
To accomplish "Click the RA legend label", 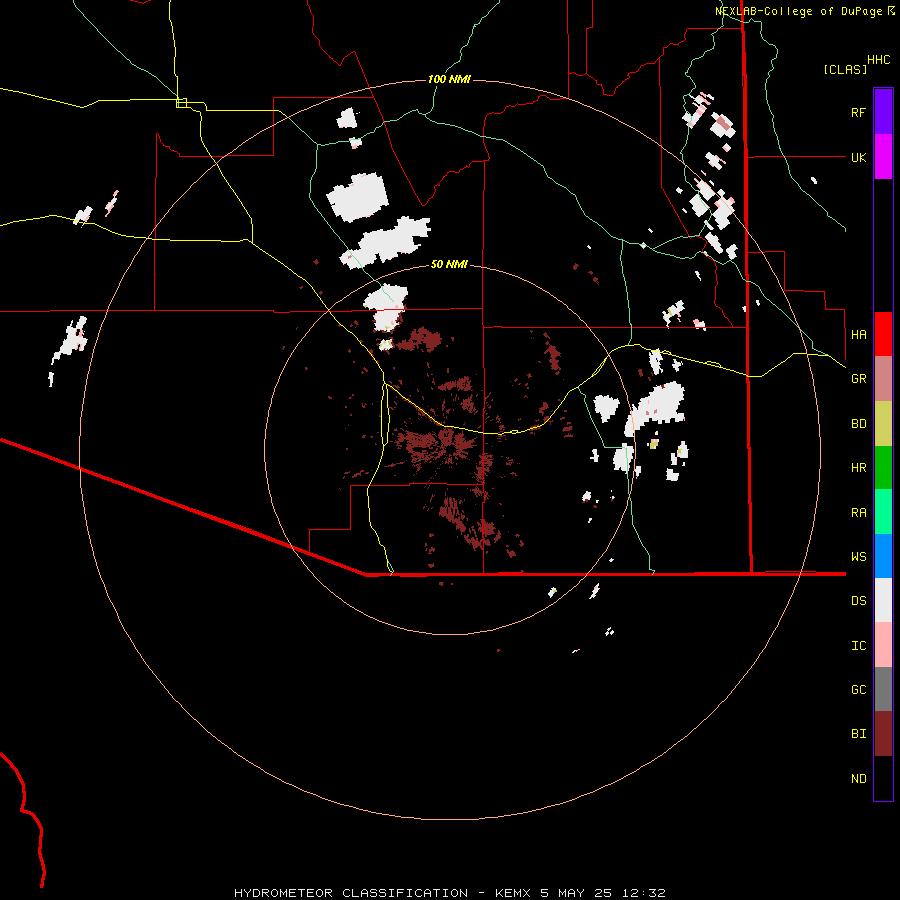I will point(858,513).
